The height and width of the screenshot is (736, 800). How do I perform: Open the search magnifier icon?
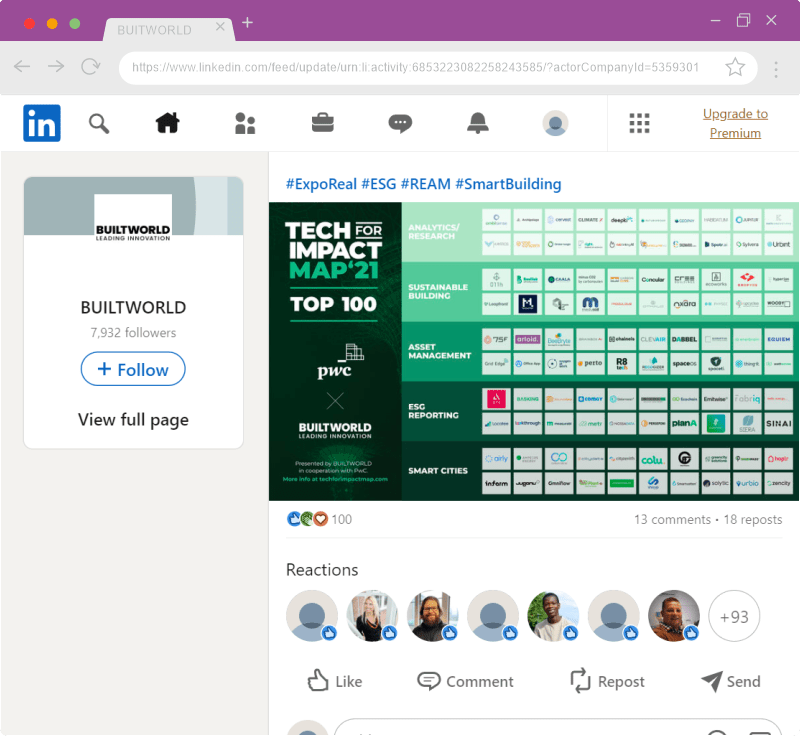(x=98, y=123)
